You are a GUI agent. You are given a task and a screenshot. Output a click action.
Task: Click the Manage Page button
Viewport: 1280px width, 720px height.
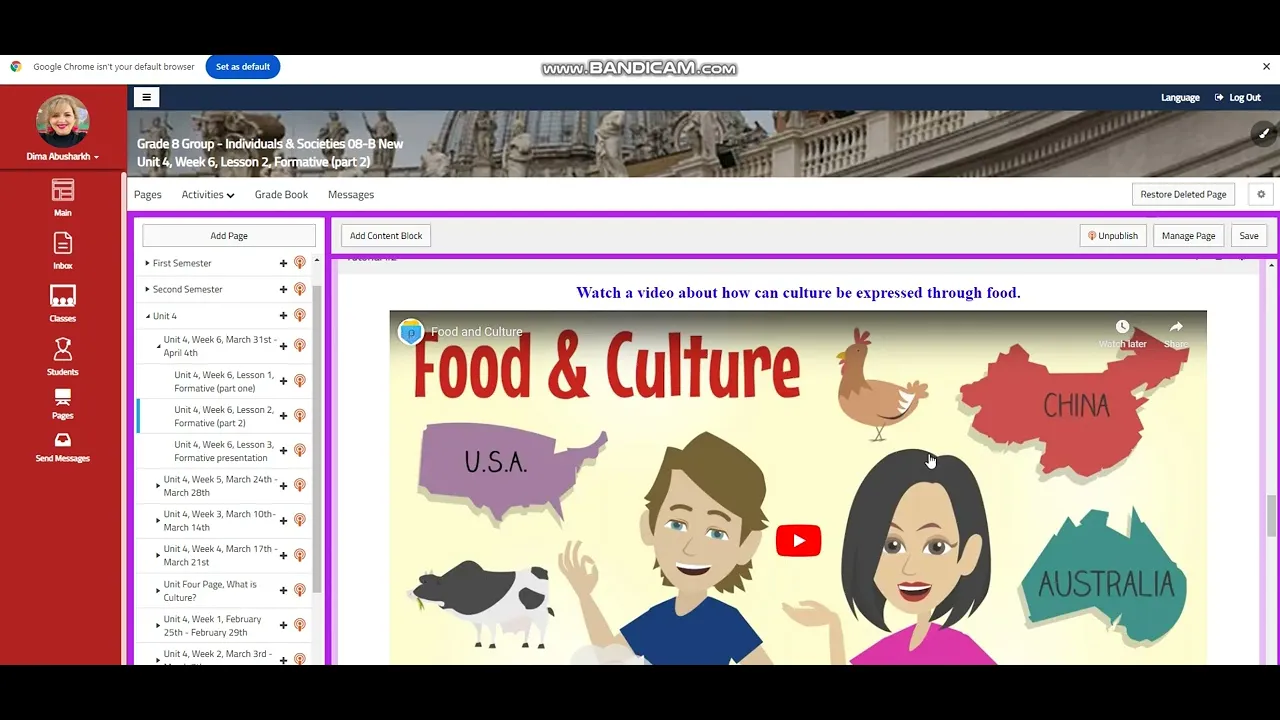click(x=1188, y=236)
